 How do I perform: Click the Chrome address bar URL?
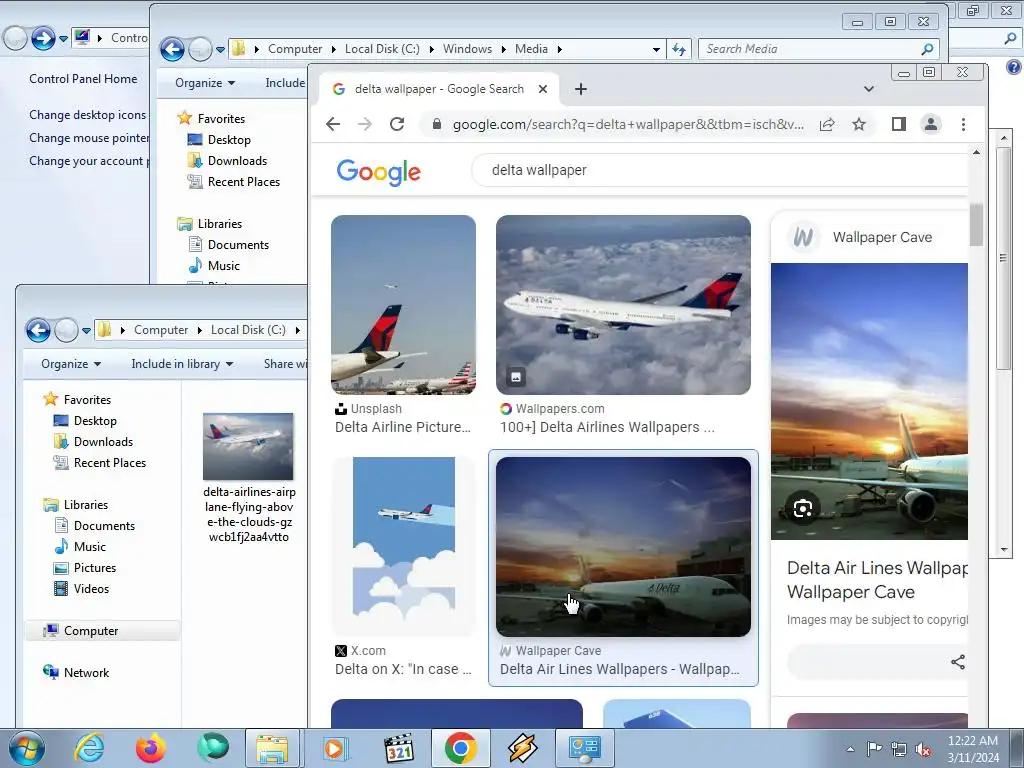628,124
